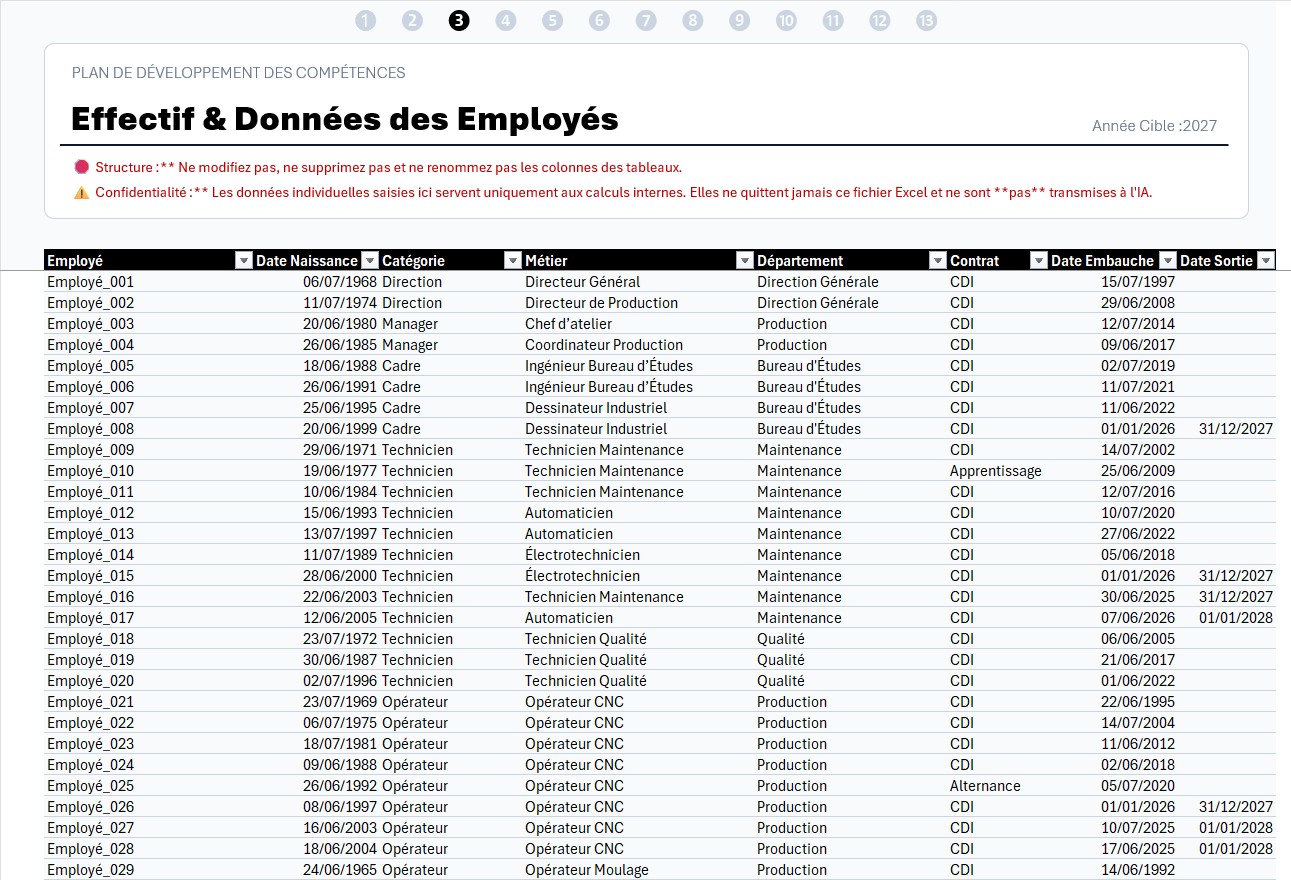The width and height of the screenshot is (1291, 880).
Task: Navigate to step 6 circle
Action: tap(599, 20)
